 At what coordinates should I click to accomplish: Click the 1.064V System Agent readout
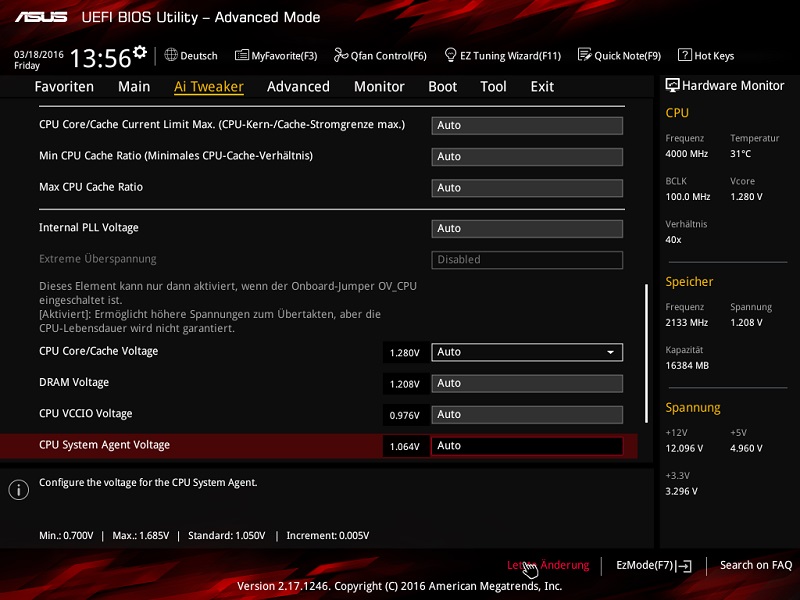pyautogui.click(x=405, y=446)
